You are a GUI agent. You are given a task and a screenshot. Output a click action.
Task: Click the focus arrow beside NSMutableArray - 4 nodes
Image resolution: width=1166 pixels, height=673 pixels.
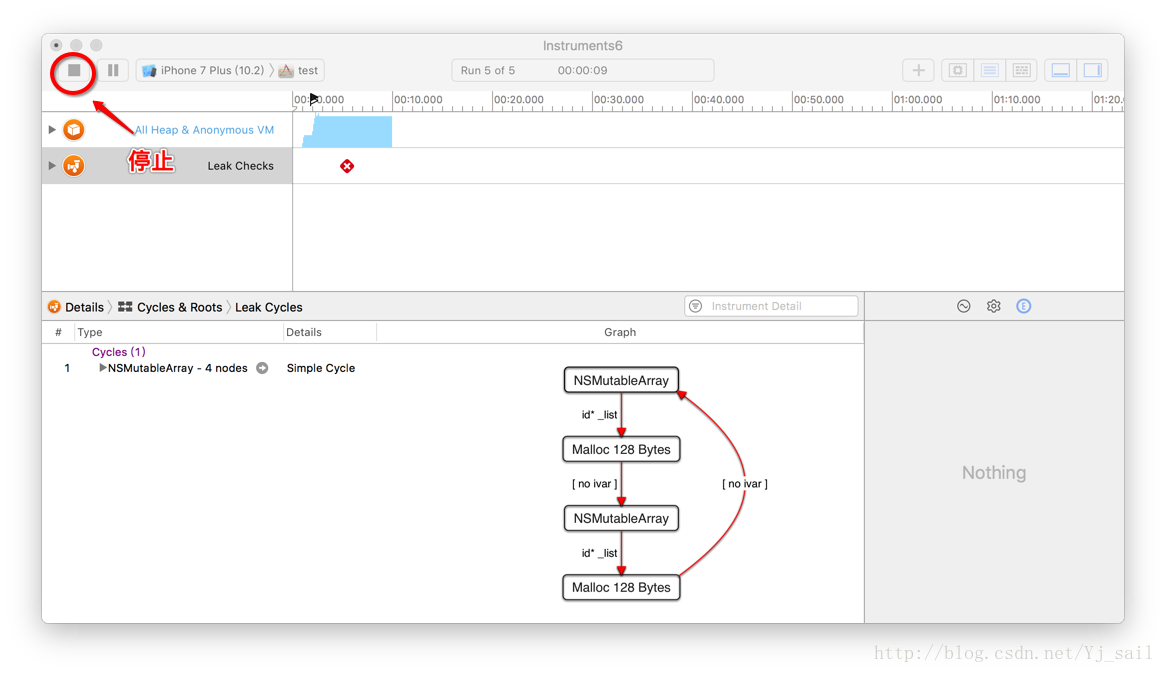262,368
